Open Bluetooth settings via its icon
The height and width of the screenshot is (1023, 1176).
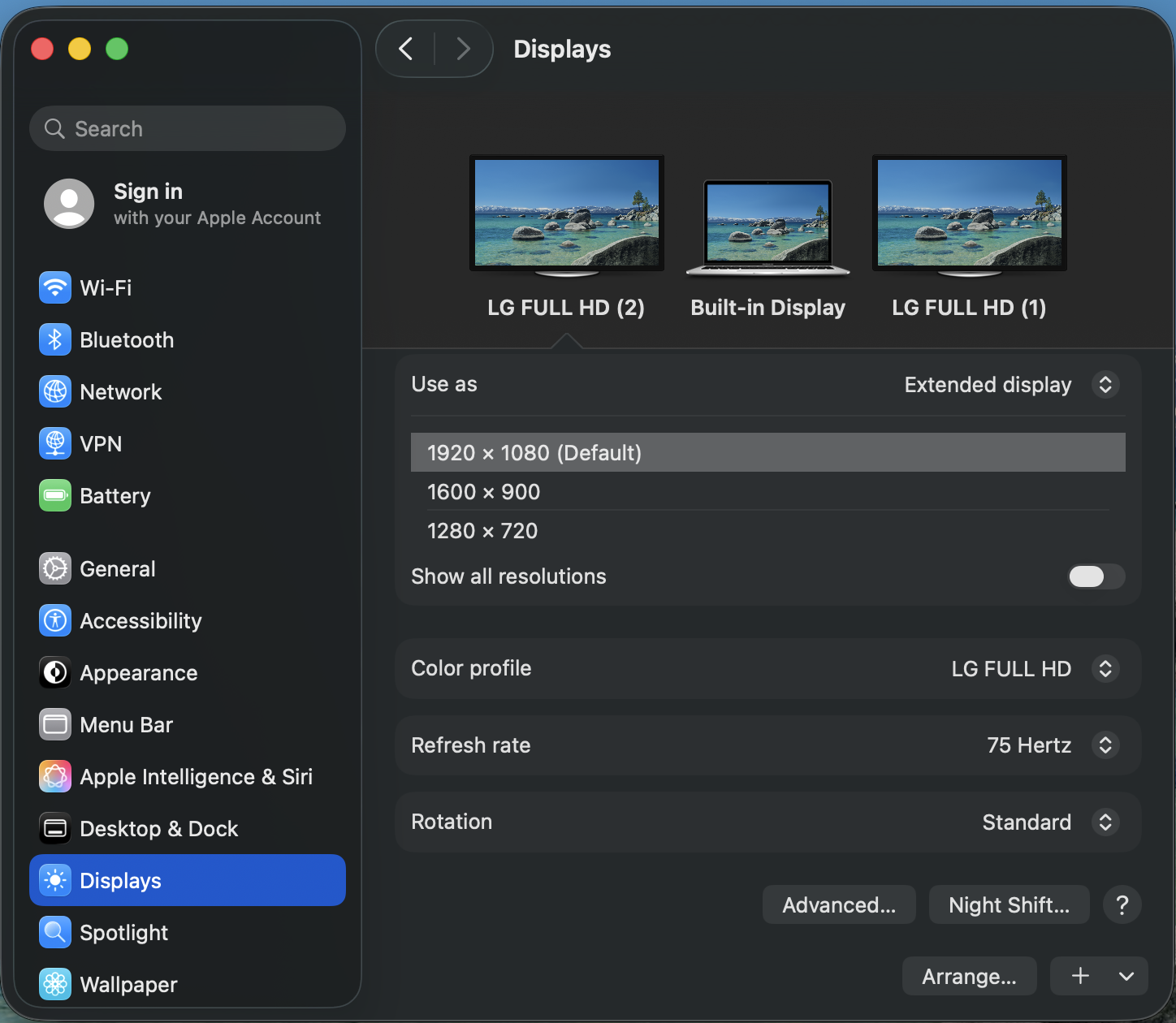55,340
